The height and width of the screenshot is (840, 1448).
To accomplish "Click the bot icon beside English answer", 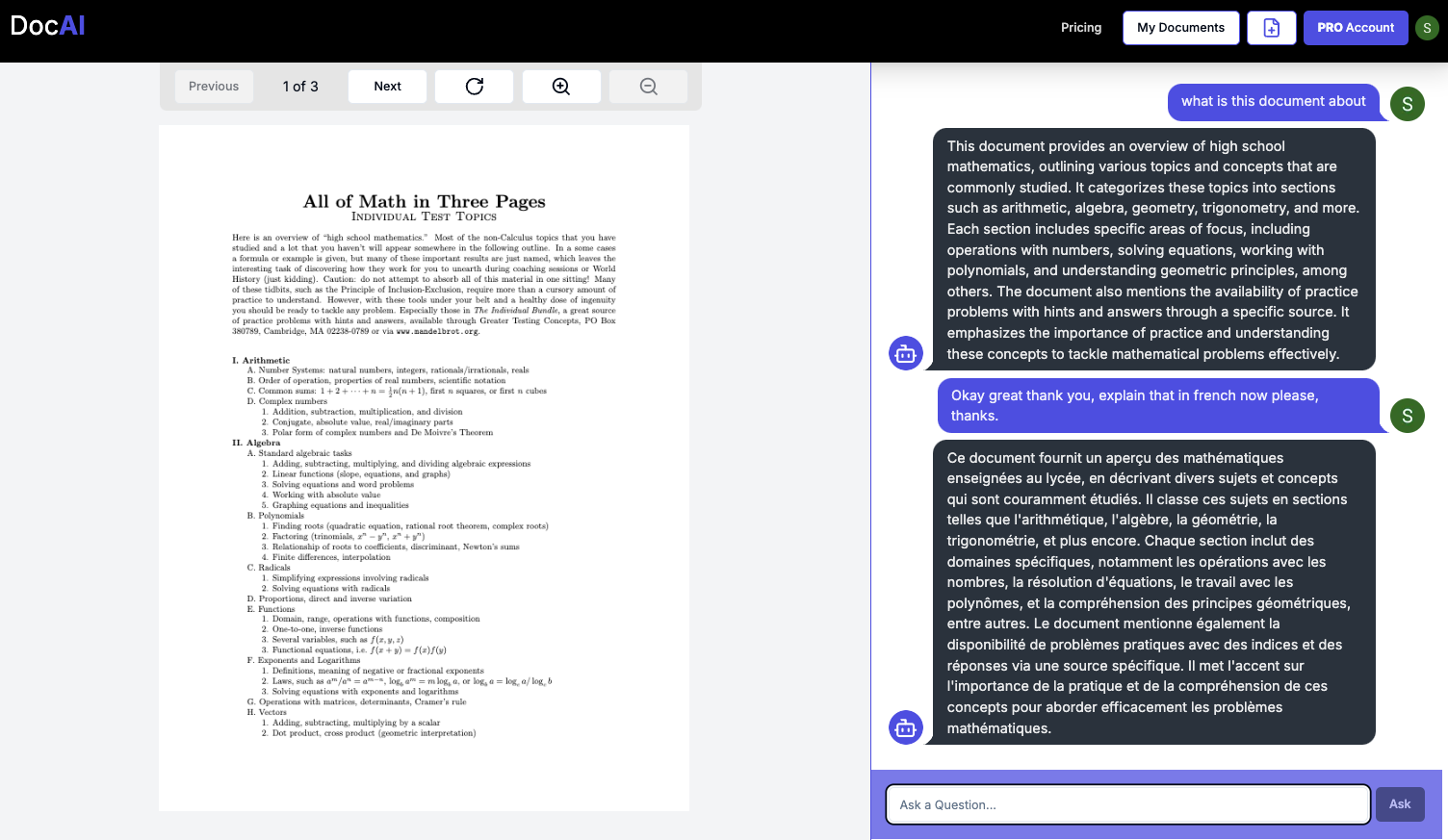I will [905, 353].
